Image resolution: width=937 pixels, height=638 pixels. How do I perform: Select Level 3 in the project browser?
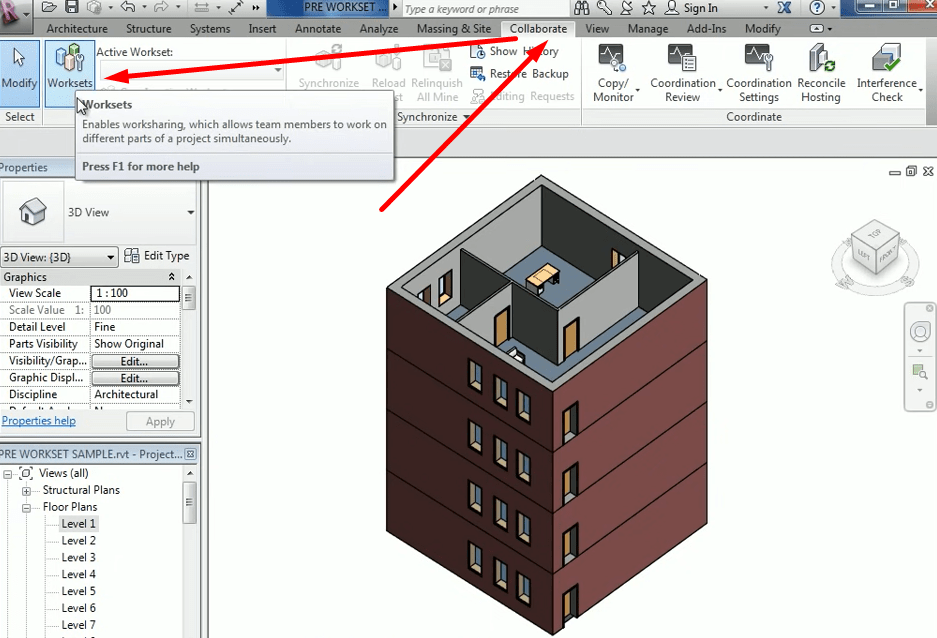pos(77,557)
